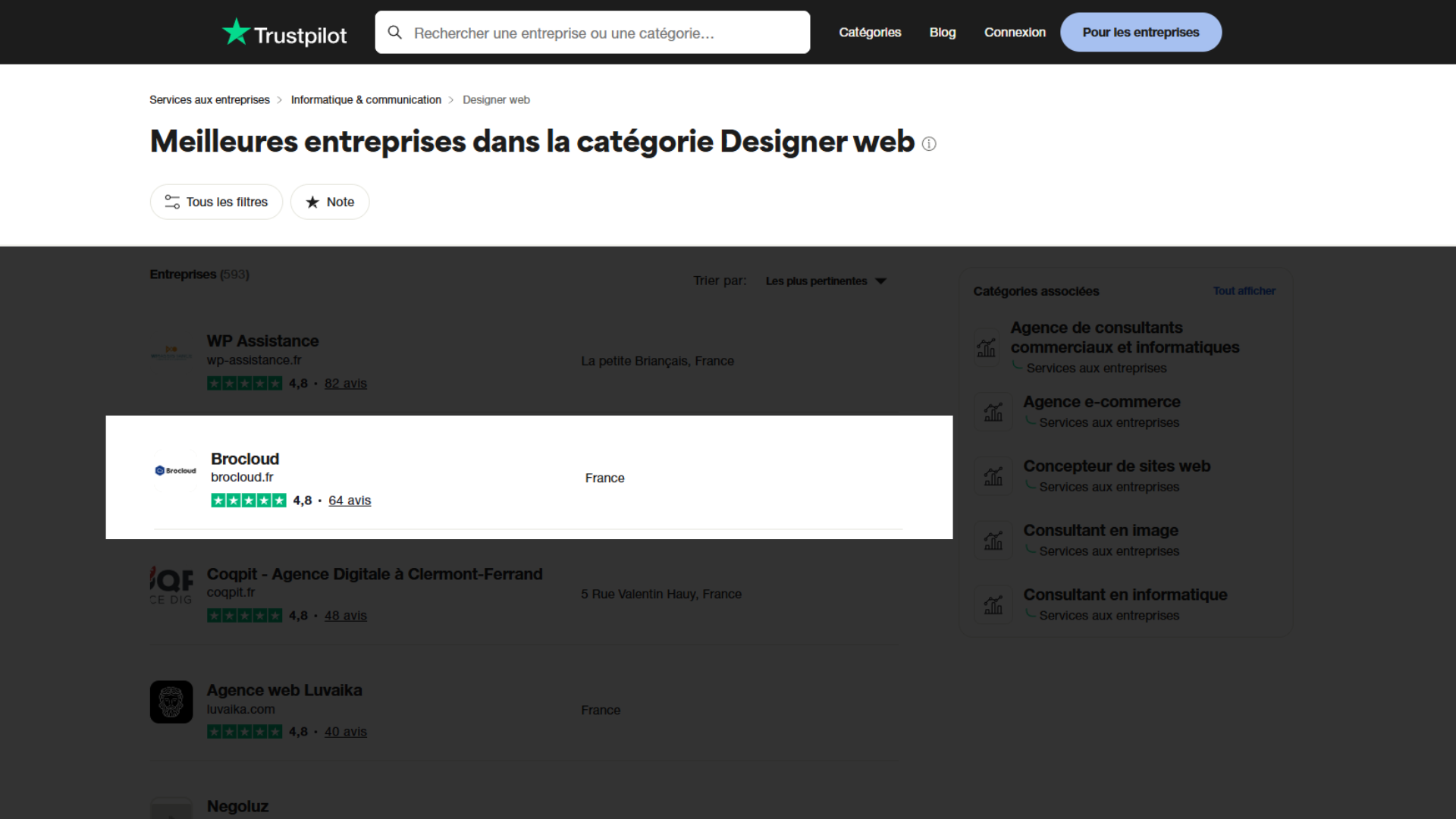
Task: Click '5 Rue Valentin Hauy, France' address
Action: (x=661, y=595)
